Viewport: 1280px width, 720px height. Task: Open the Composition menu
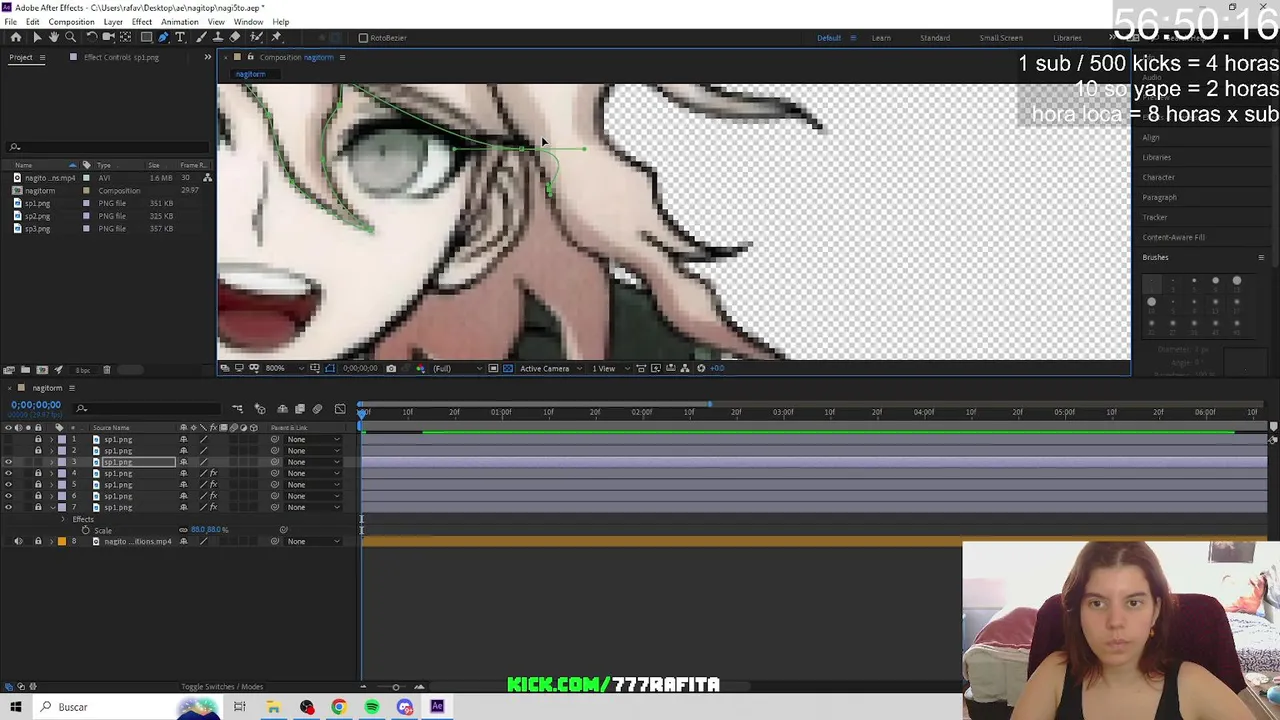71,22
